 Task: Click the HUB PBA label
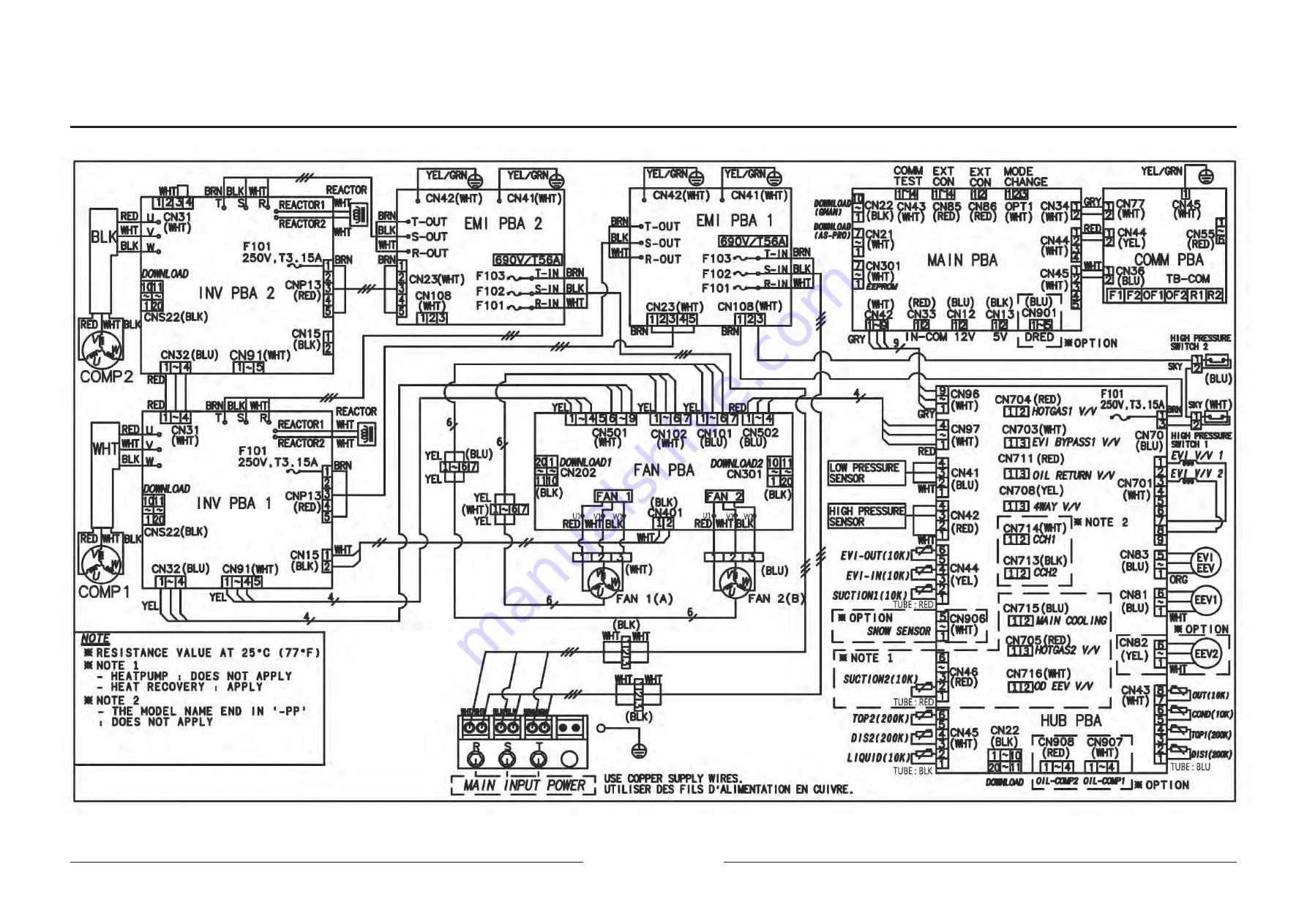pos(1071,721)
